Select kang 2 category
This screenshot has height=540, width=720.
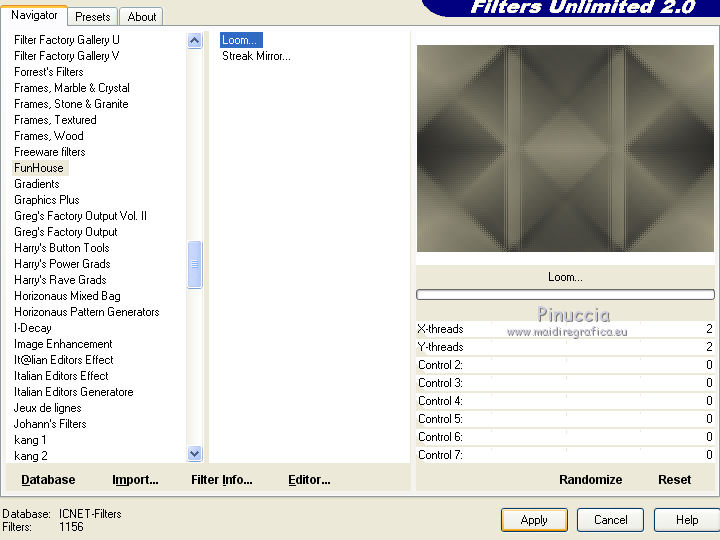(31, 456)
